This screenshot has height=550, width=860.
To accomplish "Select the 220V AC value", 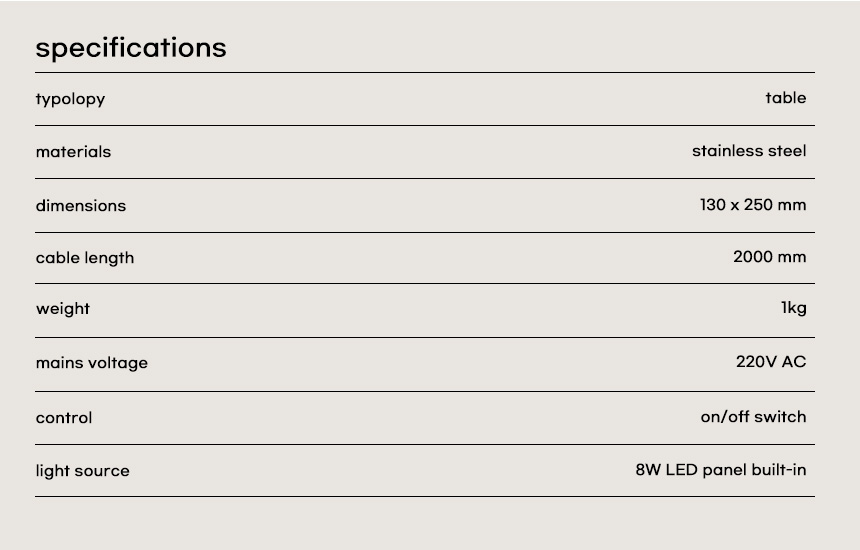I will click(770, 362).
